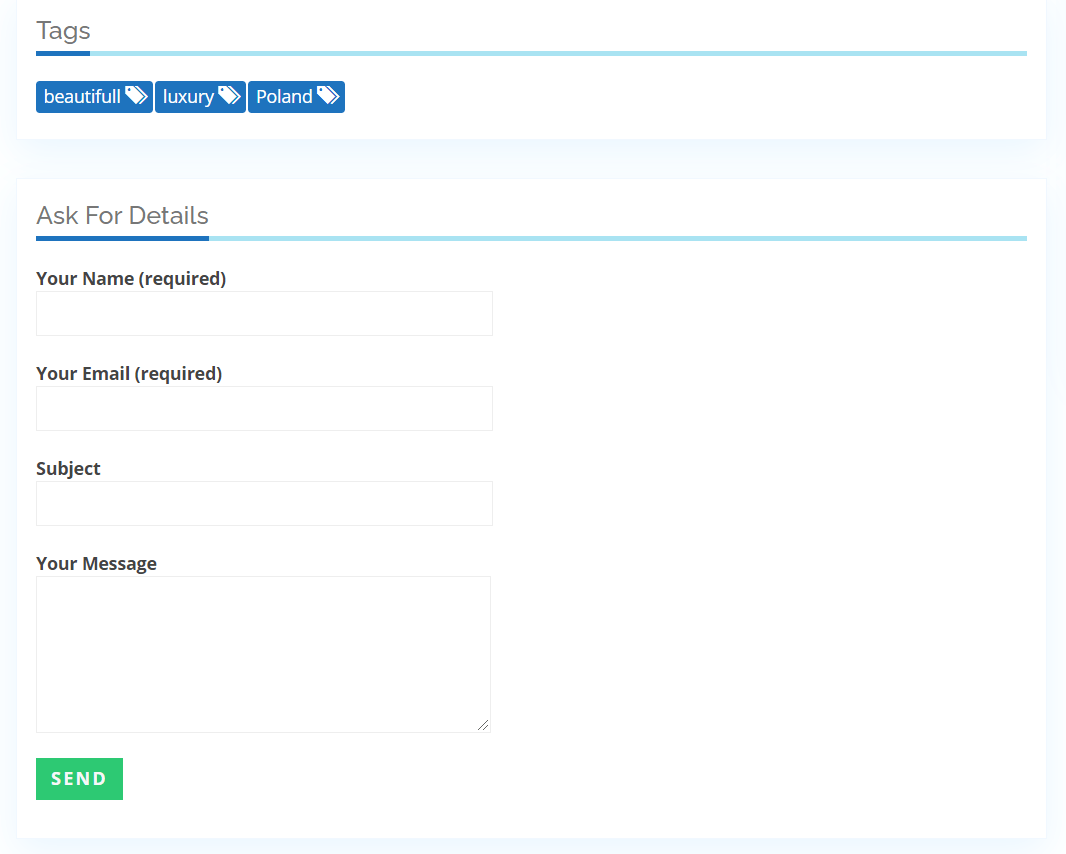The image size is (1066, 854).
Task: Click the tag icon inside the Poland tag
Action: click(329, 96)
